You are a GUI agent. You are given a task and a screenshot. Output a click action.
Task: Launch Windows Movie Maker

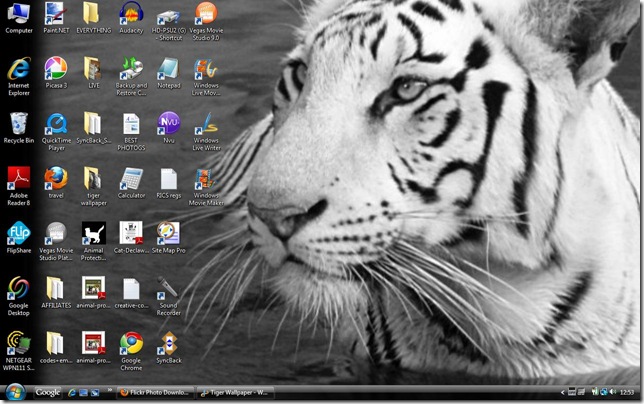pos(206,186)
